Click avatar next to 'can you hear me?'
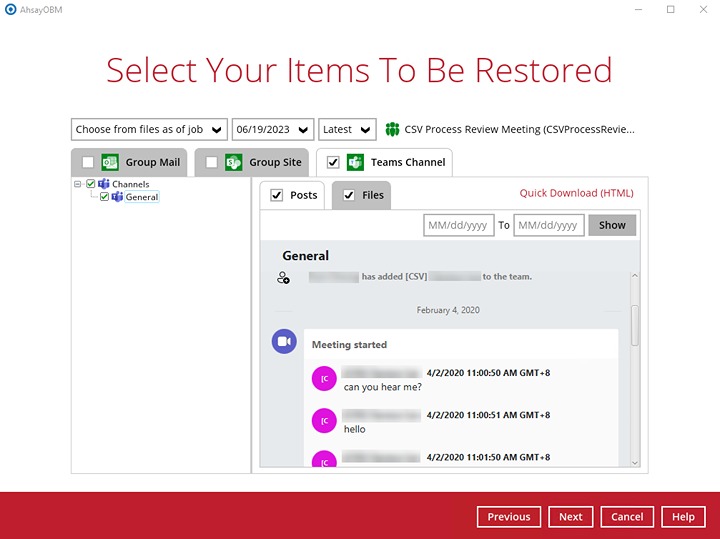This screenshot has width=720, height=539. pos(323,379)
